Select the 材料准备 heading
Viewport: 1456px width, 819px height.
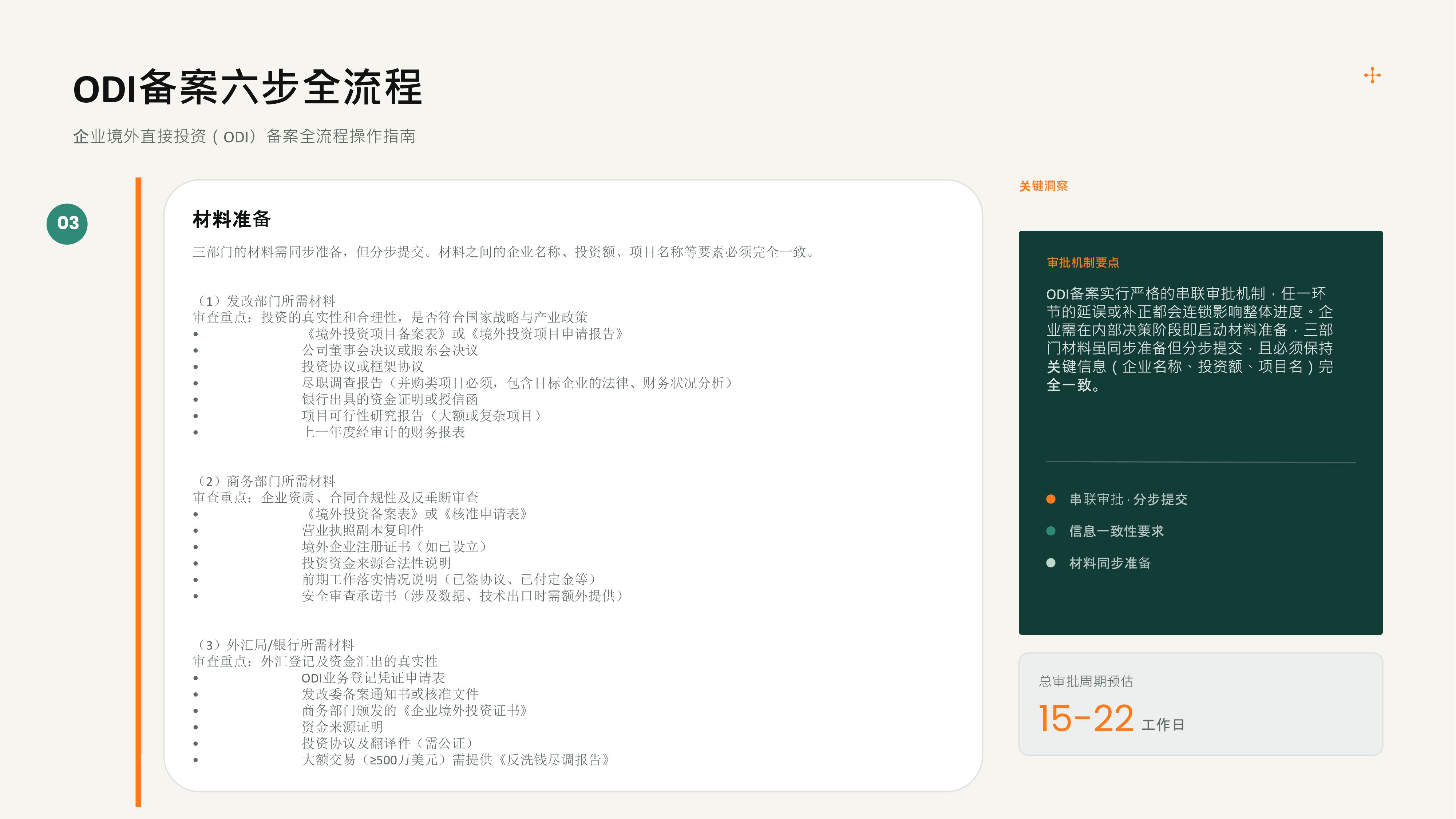click(x=232, y=219)
